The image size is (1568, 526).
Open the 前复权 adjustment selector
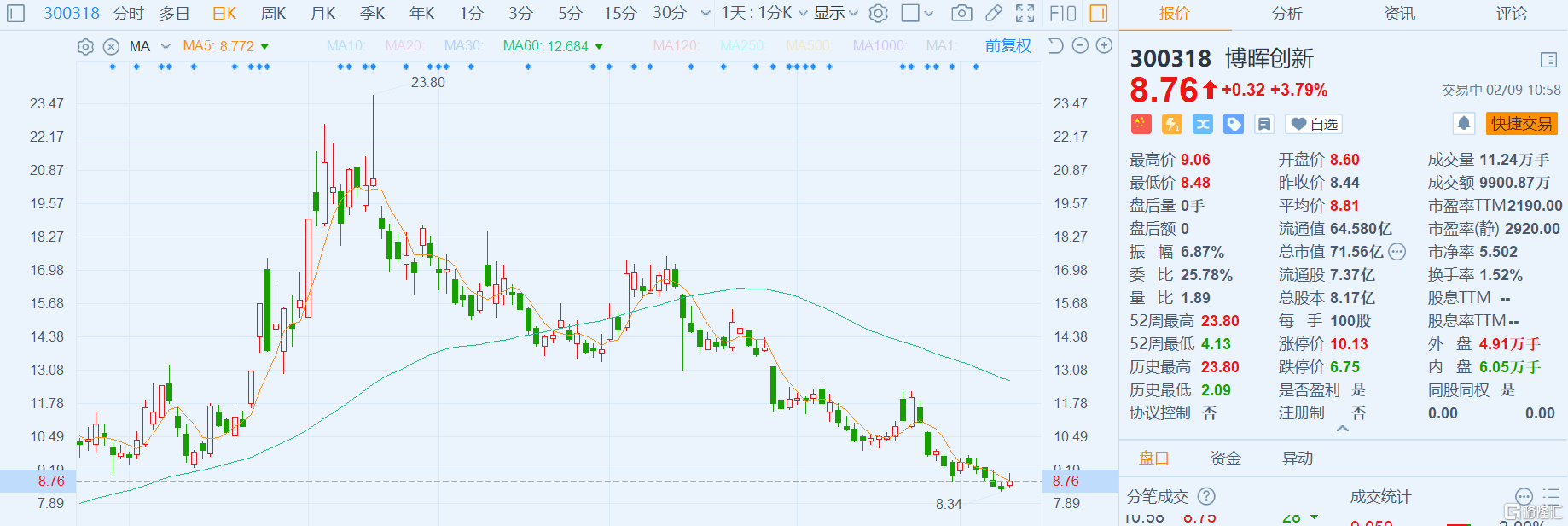point(1008,46)
